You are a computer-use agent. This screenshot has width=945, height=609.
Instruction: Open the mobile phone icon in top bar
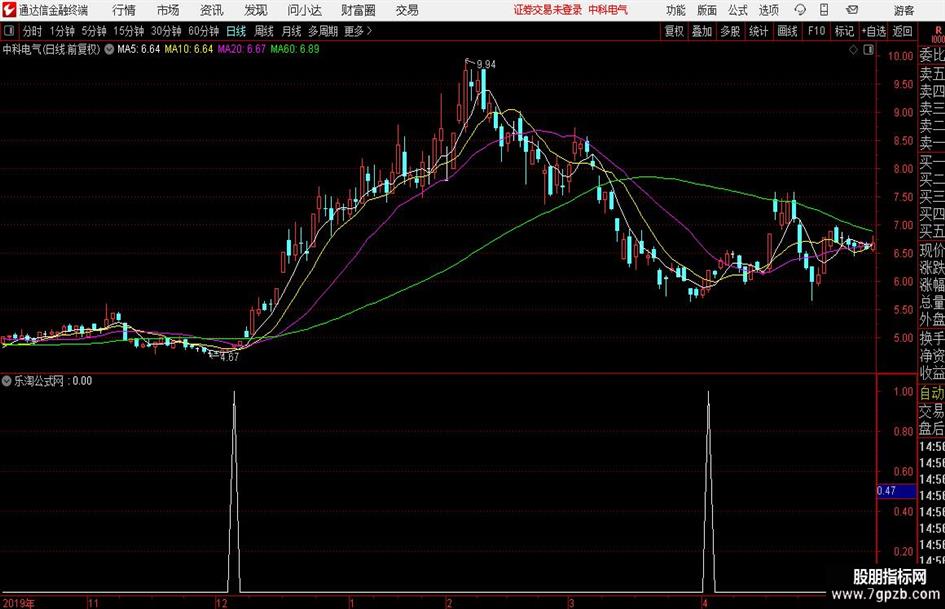pyautogui.click(x=824, y=10)
